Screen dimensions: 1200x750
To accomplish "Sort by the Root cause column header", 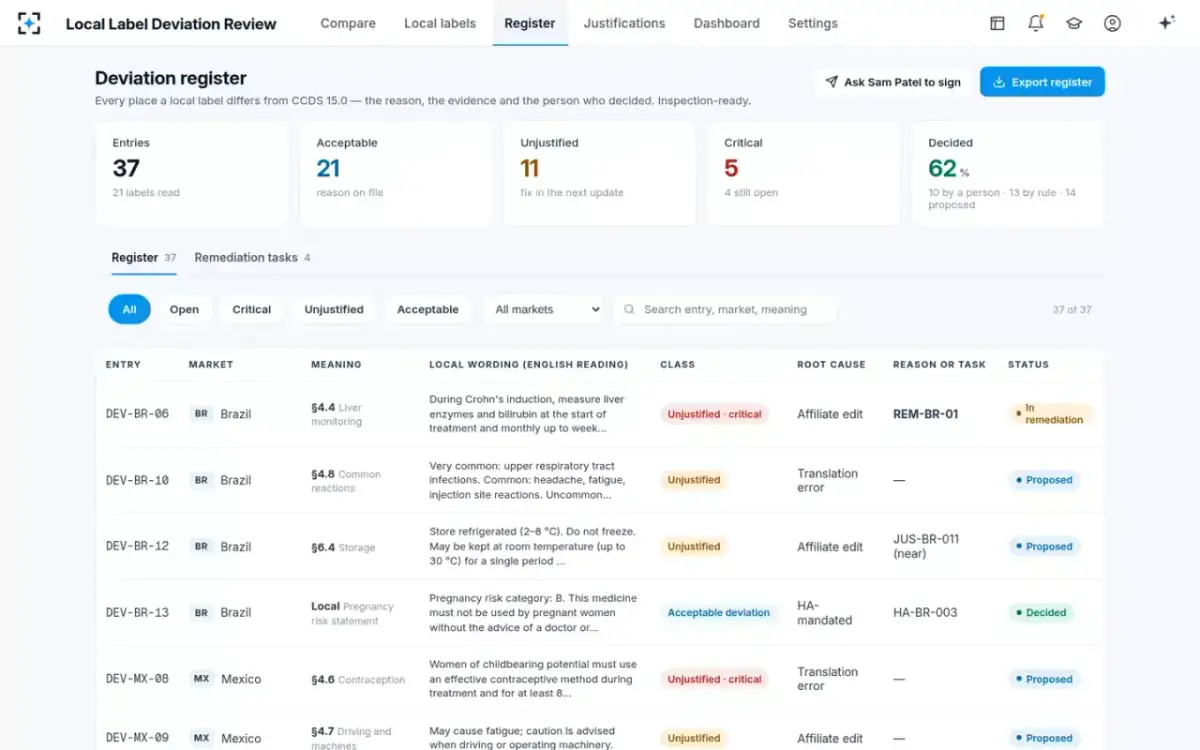I will [831, 365].
